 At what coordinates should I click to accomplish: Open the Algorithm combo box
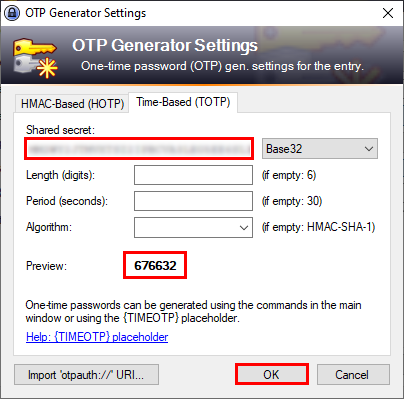click(x=193, y=227)
